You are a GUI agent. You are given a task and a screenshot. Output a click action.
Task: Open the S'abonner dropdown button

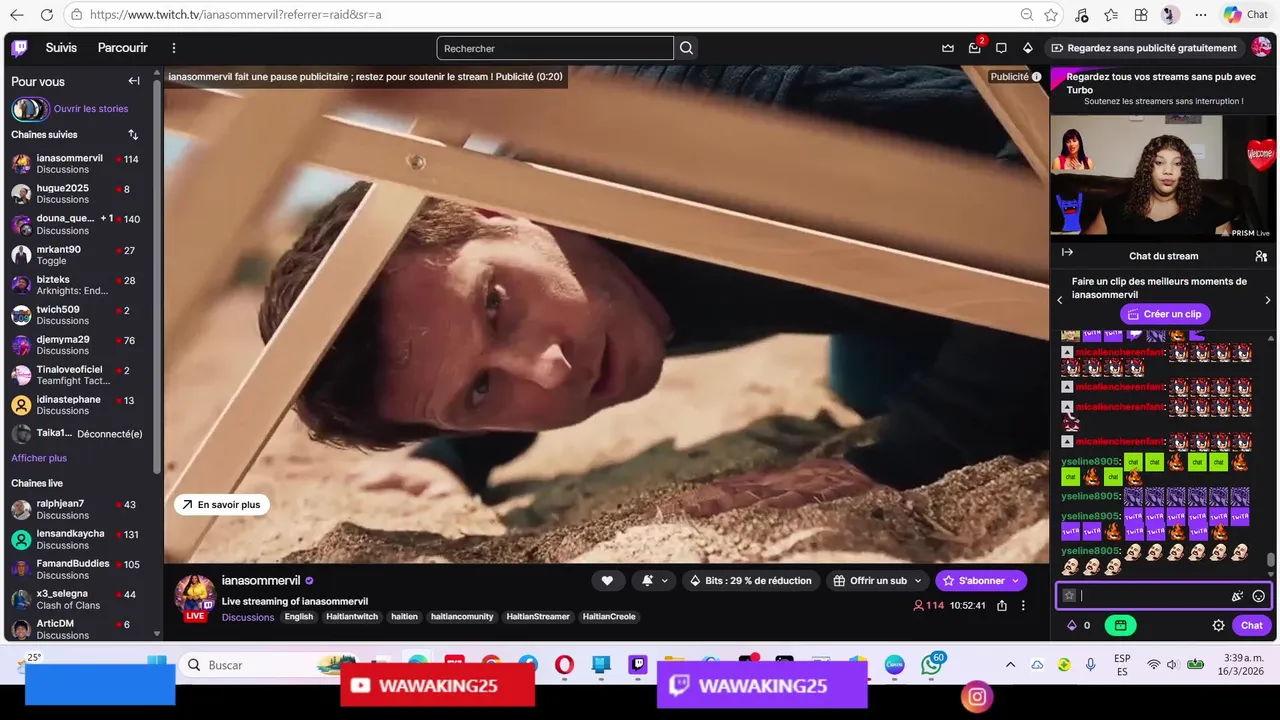point(981,581)
